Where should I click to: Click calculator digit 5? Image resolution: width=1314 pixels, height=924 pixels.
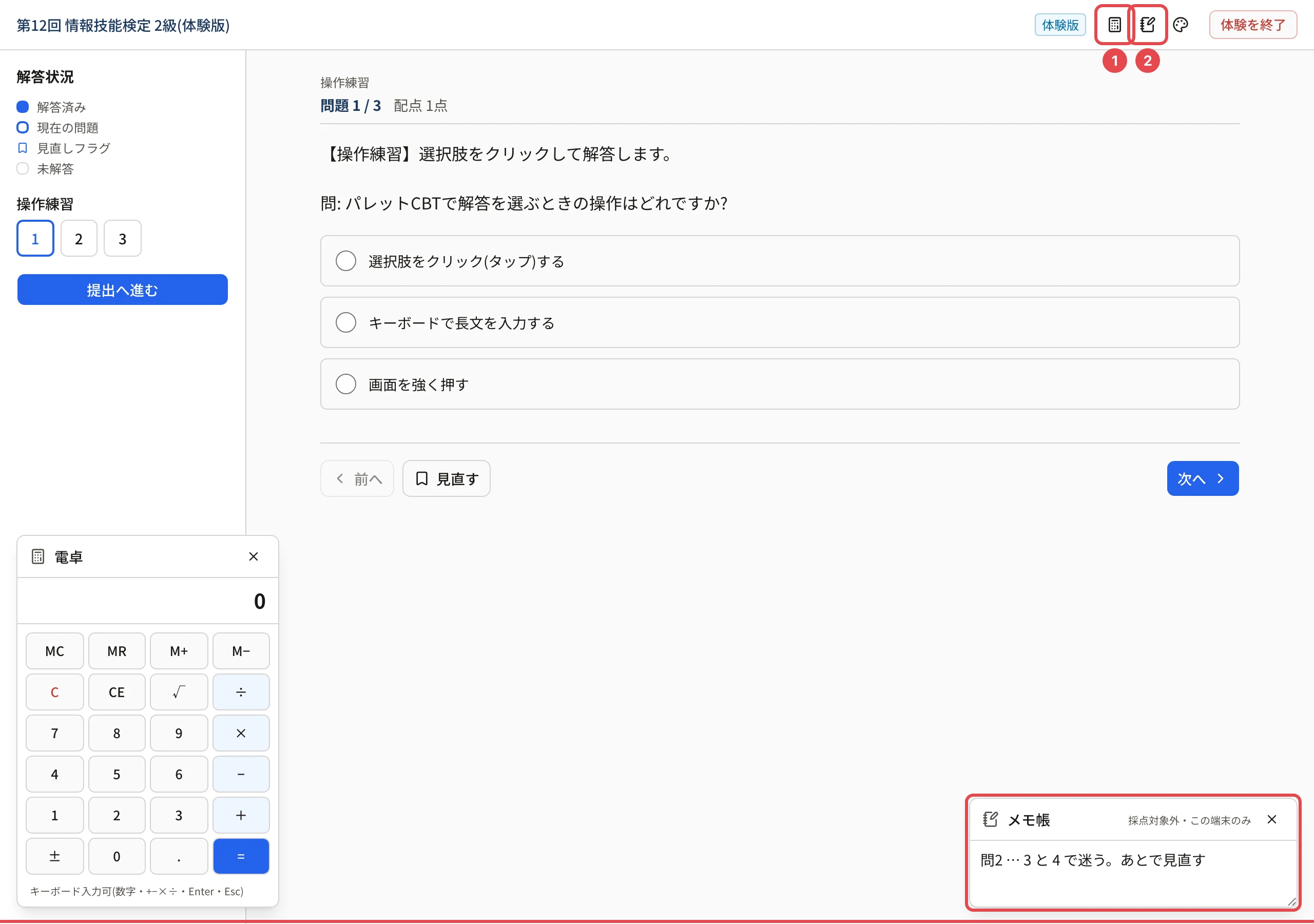click(117, 774)
